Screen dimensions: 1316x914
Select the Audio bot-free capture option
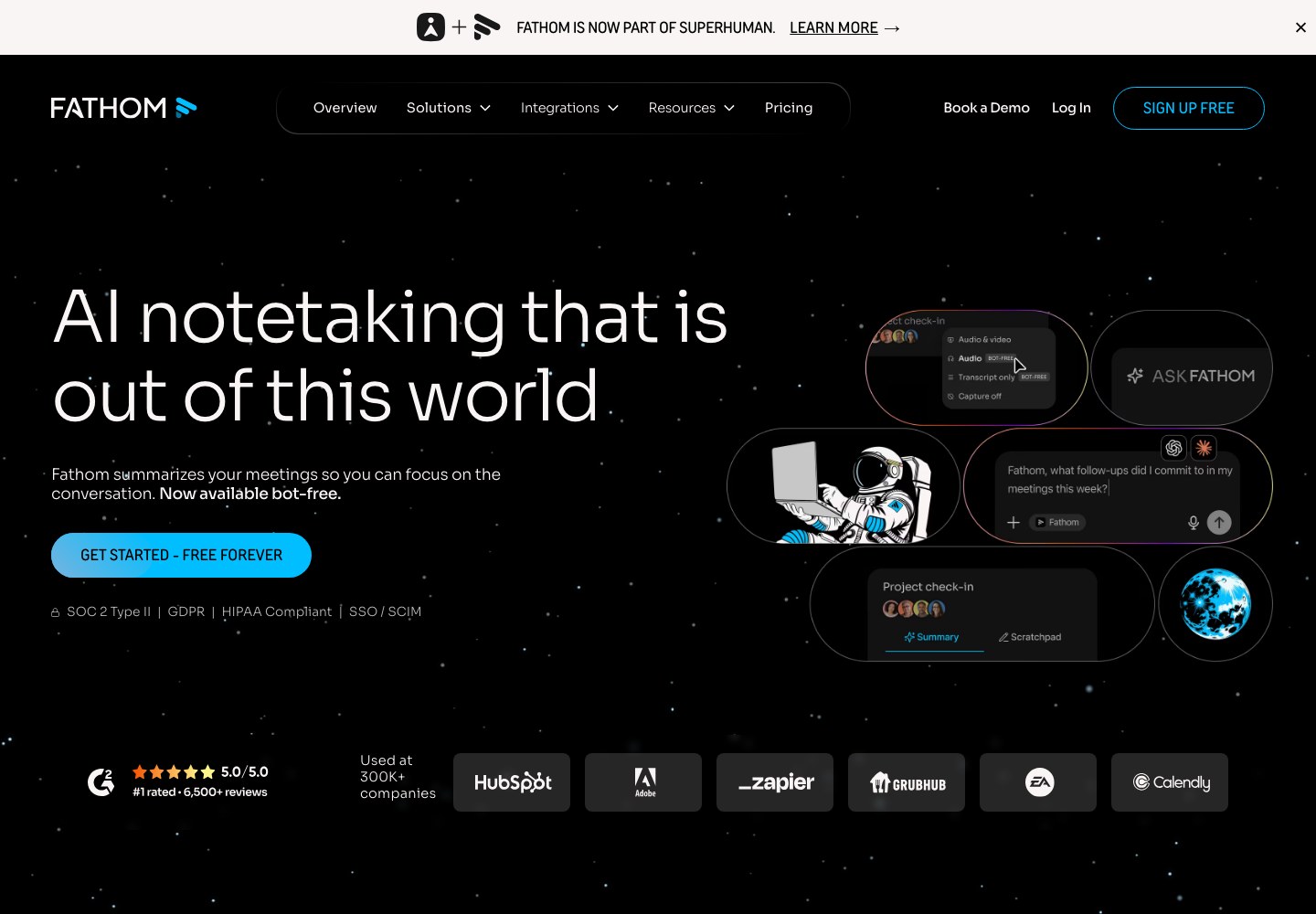click(x=982, y=358)
